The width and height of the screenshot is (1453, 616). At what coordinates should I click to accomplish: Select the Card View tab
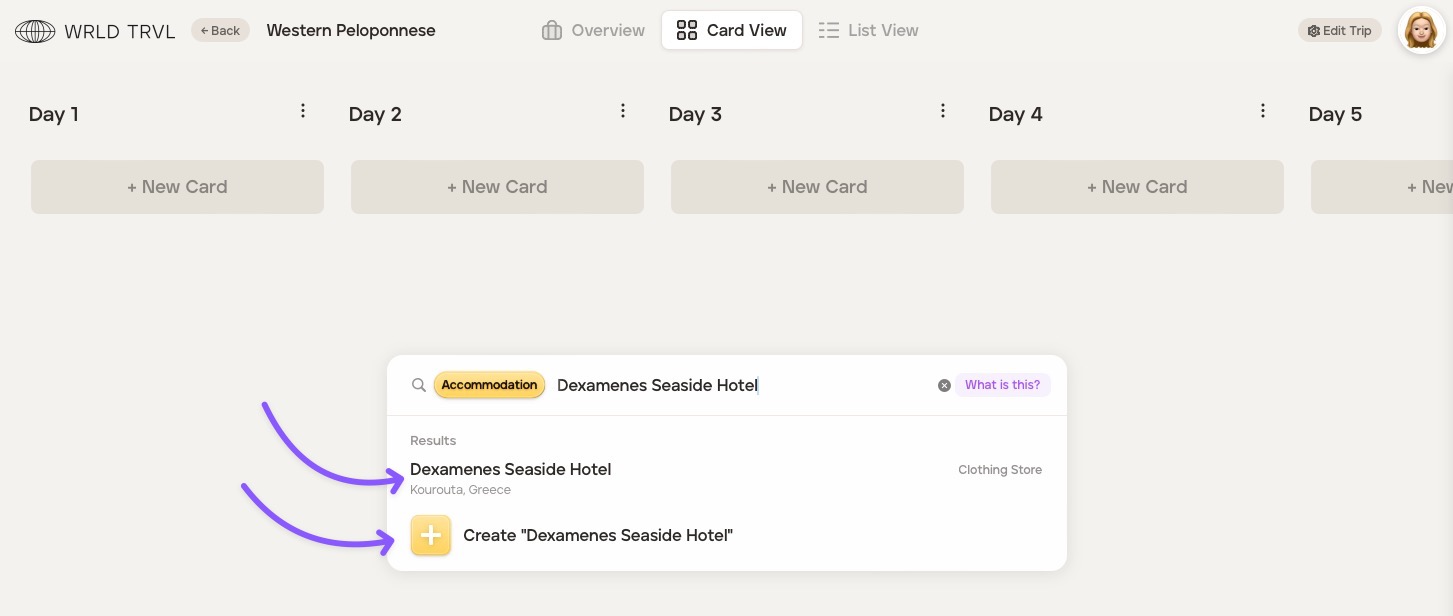pyautogui.click(x=731, y=31)
